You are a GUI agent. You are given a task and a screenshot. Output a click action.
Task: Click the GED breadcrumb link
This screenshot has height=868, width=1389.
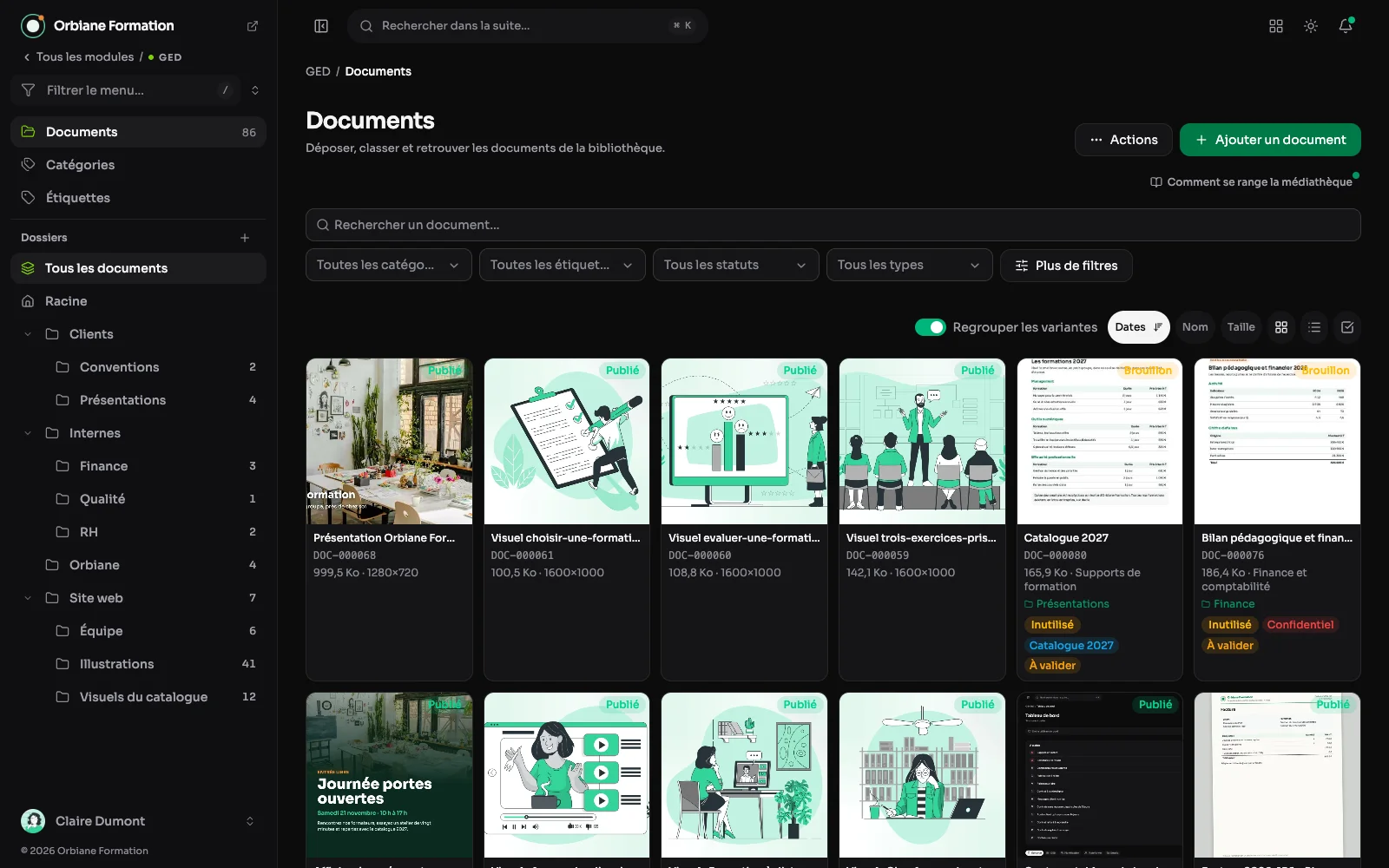point(318,71)
